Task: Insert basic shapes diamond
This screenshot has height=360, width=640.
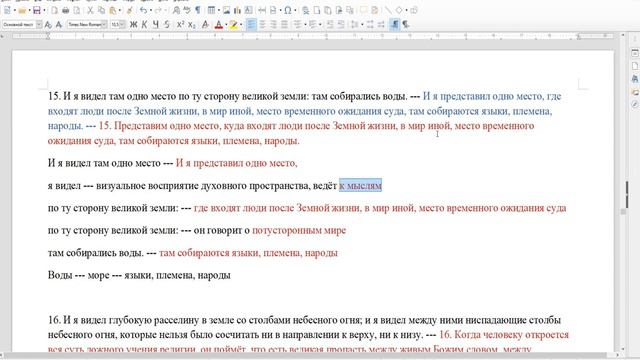Action: 399,10
